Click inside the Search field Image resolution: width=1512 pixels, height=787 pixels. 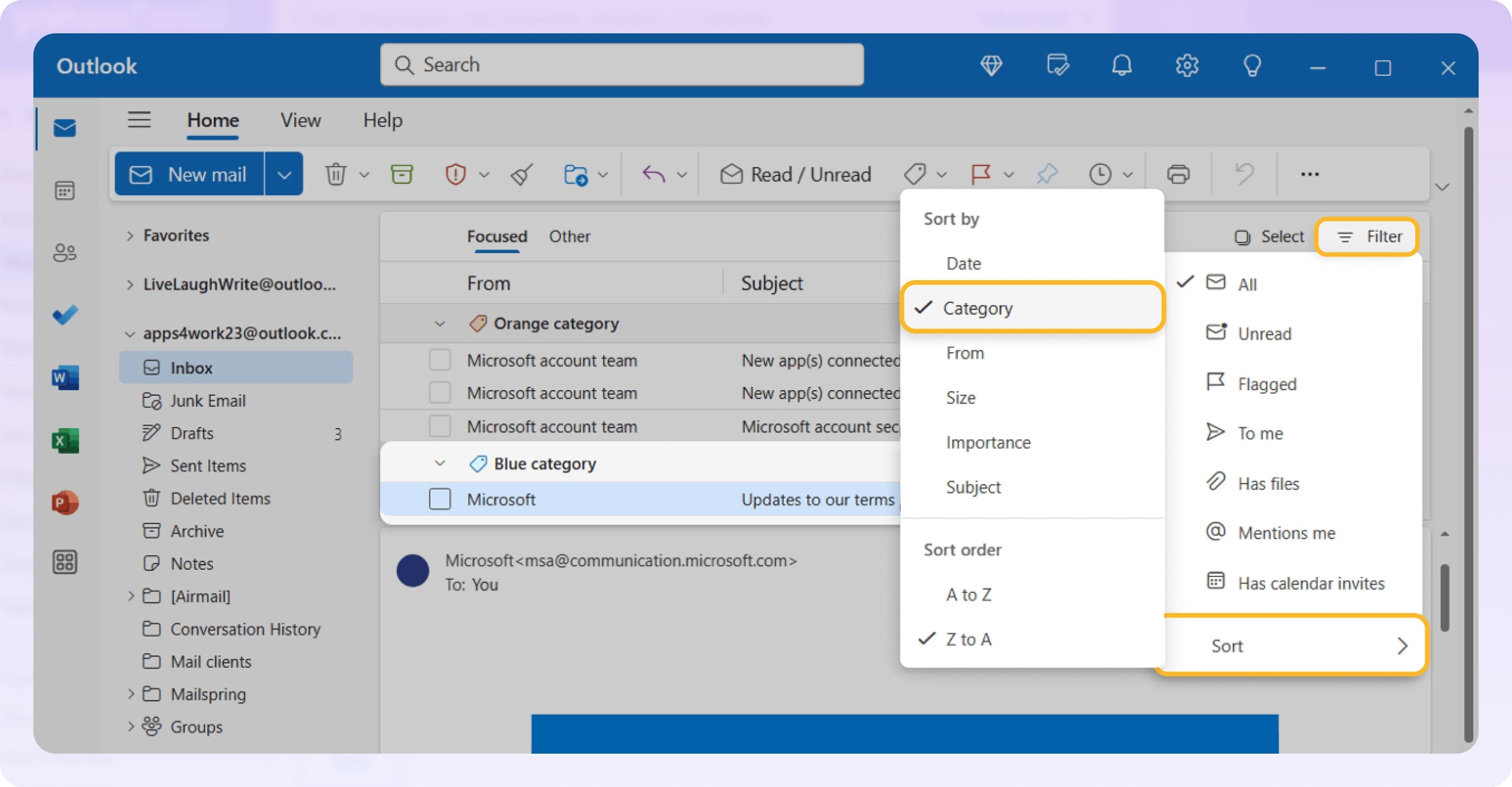coord(622,64)
